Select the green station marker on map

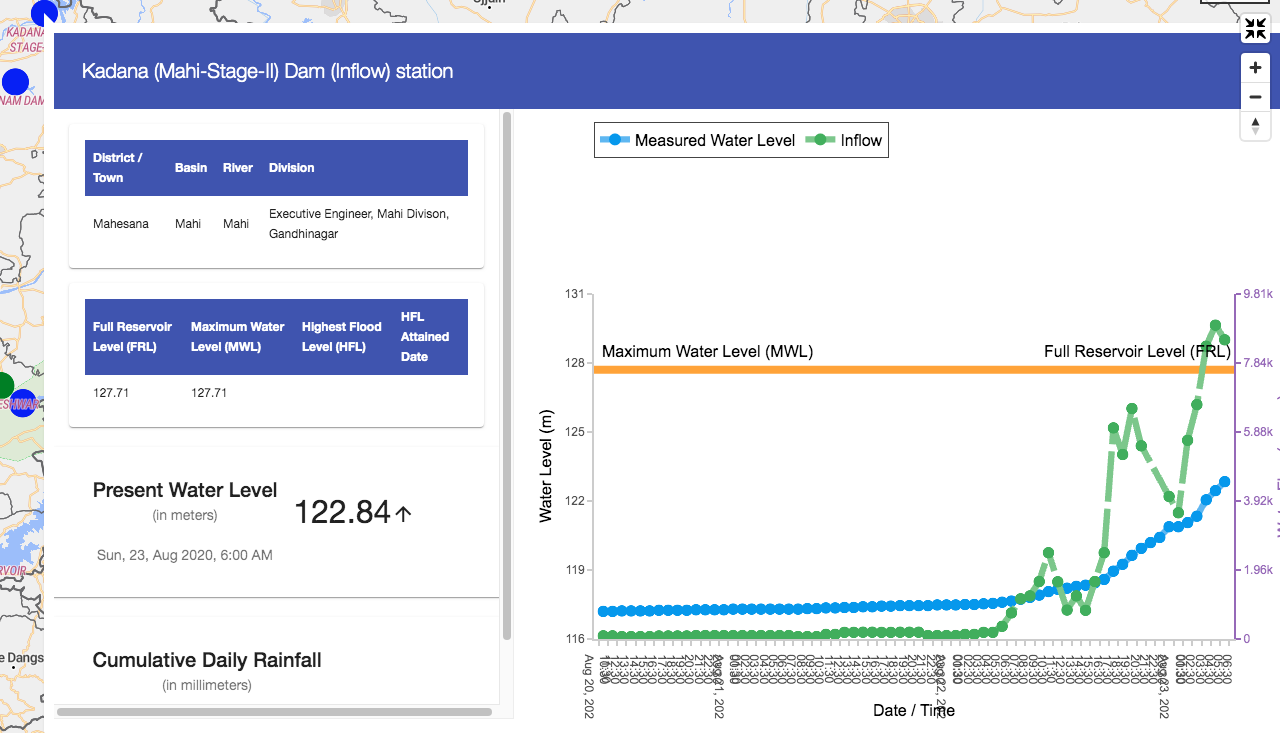[x=5, y=385]
